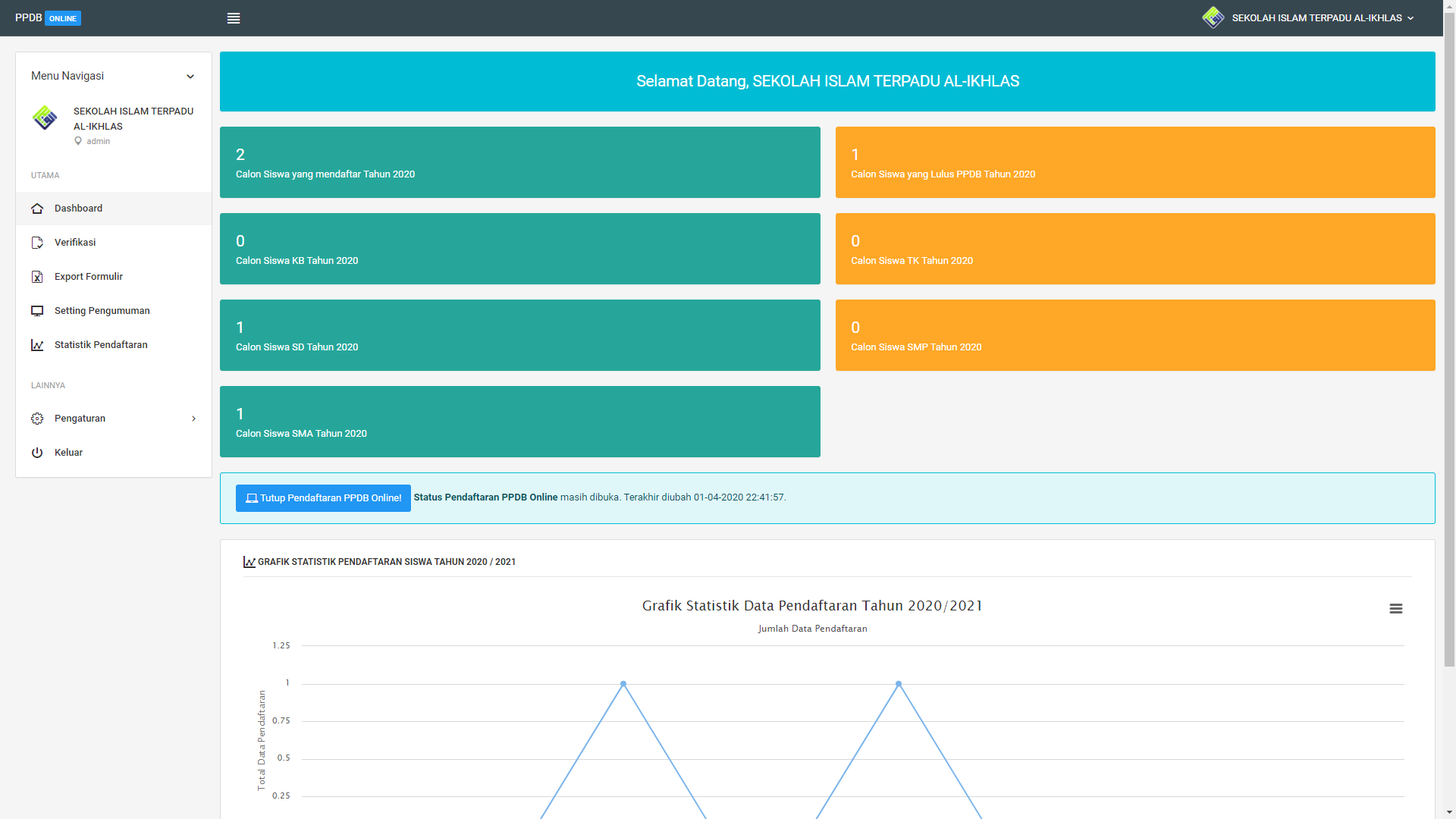Collapse the Menu Navigasi panel
The image size is (1456, 819).
(190, 77)
